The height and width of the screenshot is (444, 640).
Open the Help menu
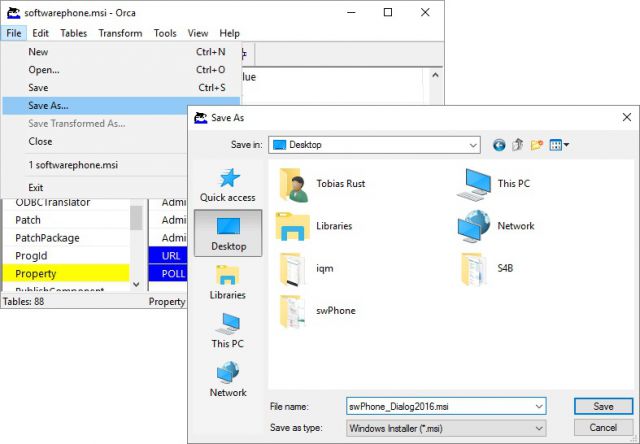point(229,33)
